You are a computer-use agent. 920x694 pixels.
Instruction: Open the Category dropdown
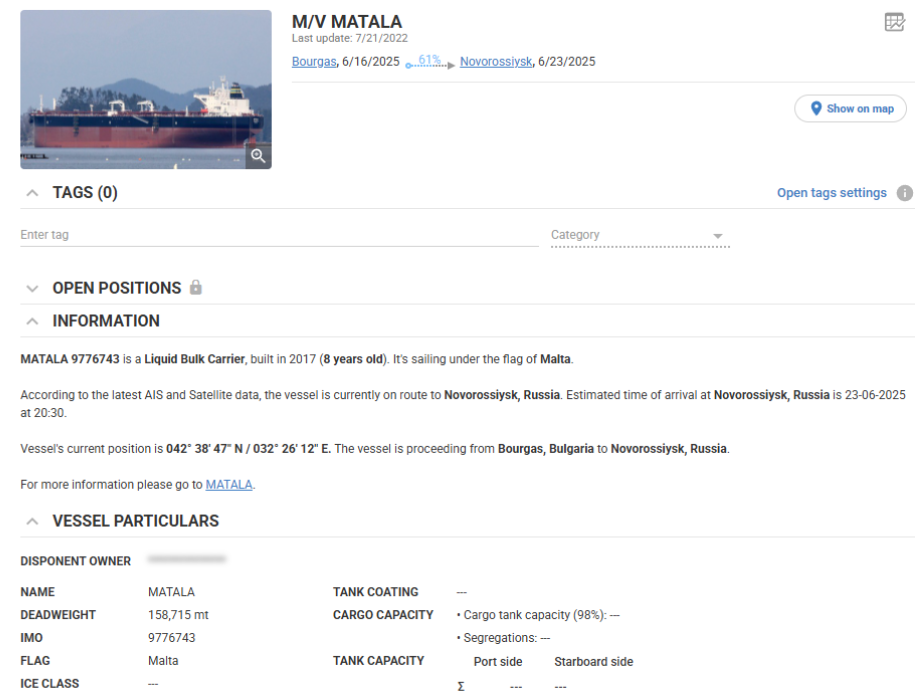640,235
